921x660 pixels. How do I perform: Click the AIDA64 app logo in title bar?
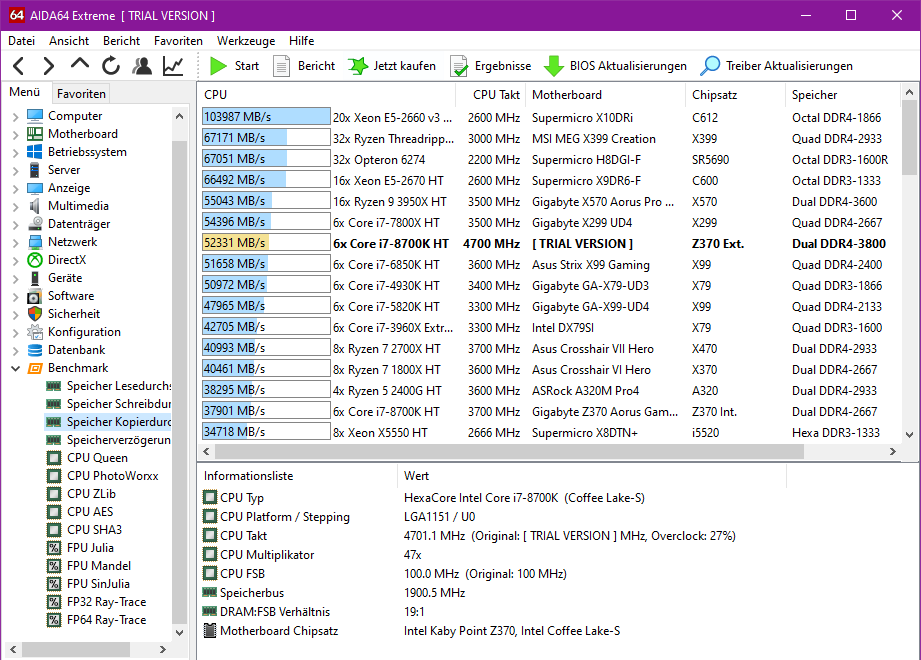16,15
